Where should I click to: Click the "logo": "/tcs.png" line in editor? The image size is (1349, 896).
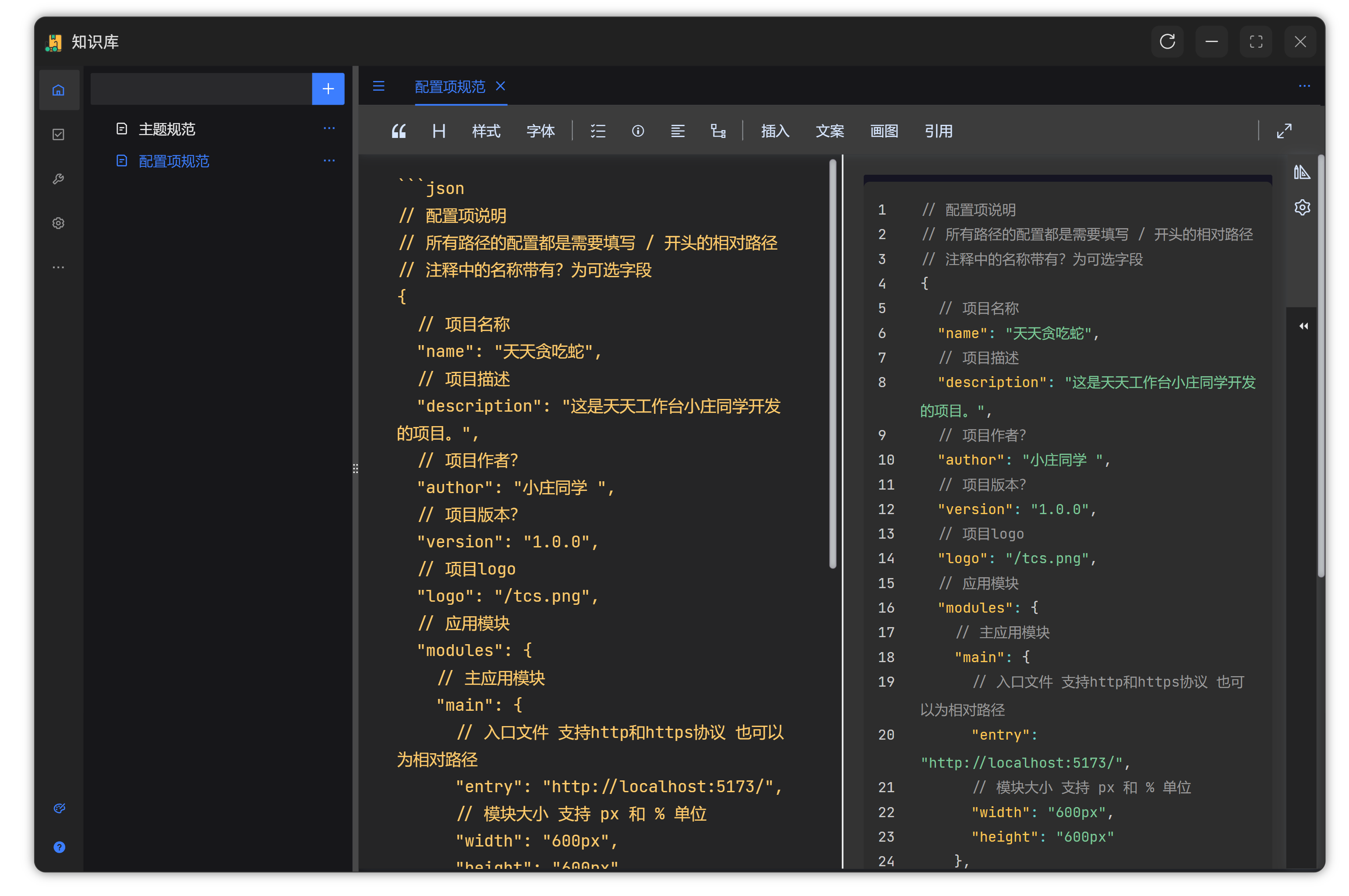(508, 596)
